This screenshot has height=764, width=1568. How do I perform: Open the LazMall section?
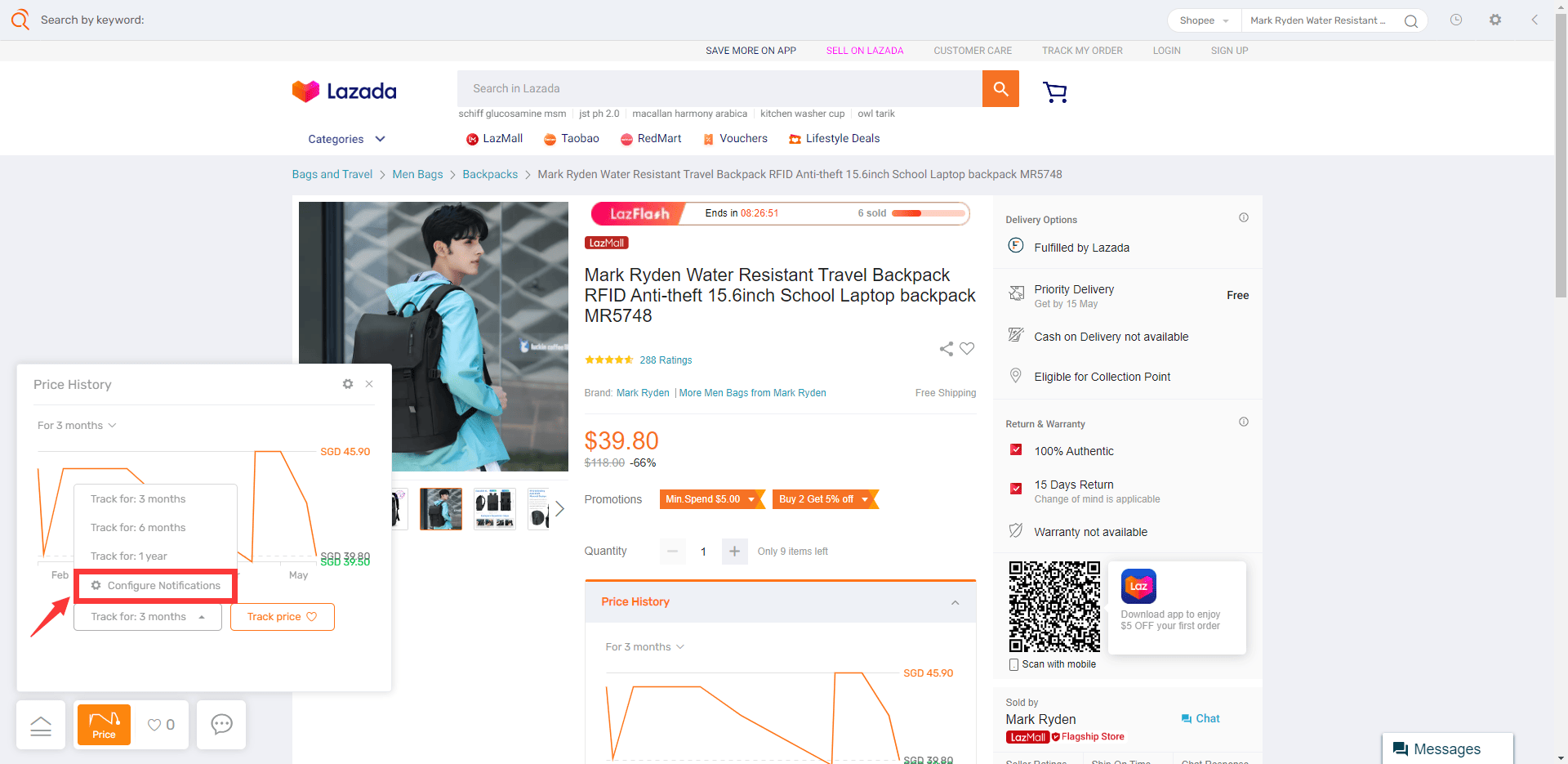click(x=494, y=139)
